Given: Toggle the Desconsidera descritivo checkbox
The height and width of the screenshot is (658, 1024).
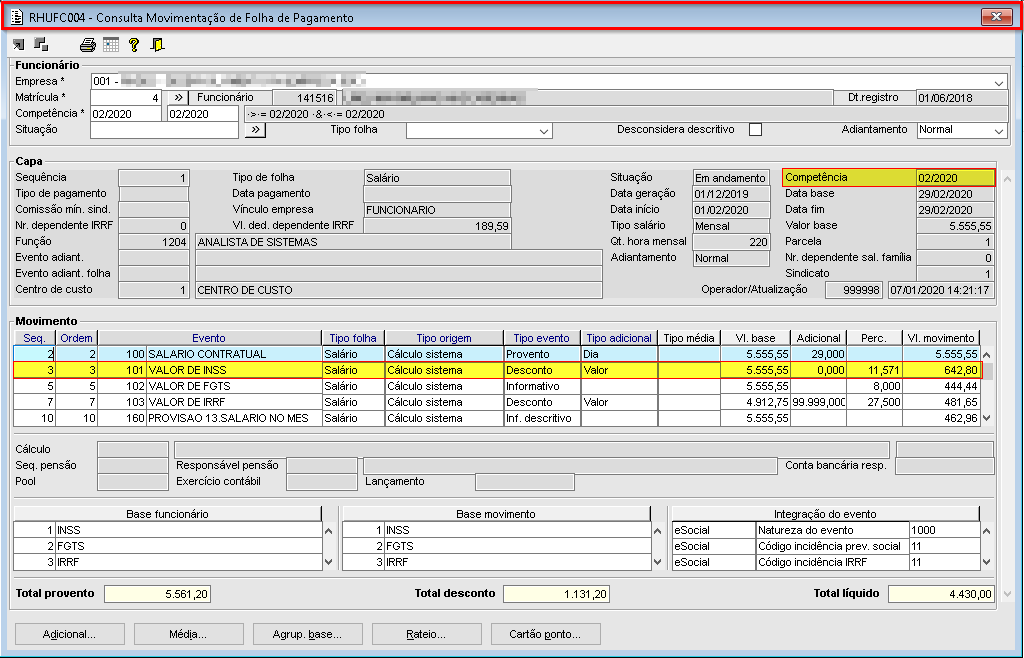Looking at the screenshot, I should pos(755,130).
